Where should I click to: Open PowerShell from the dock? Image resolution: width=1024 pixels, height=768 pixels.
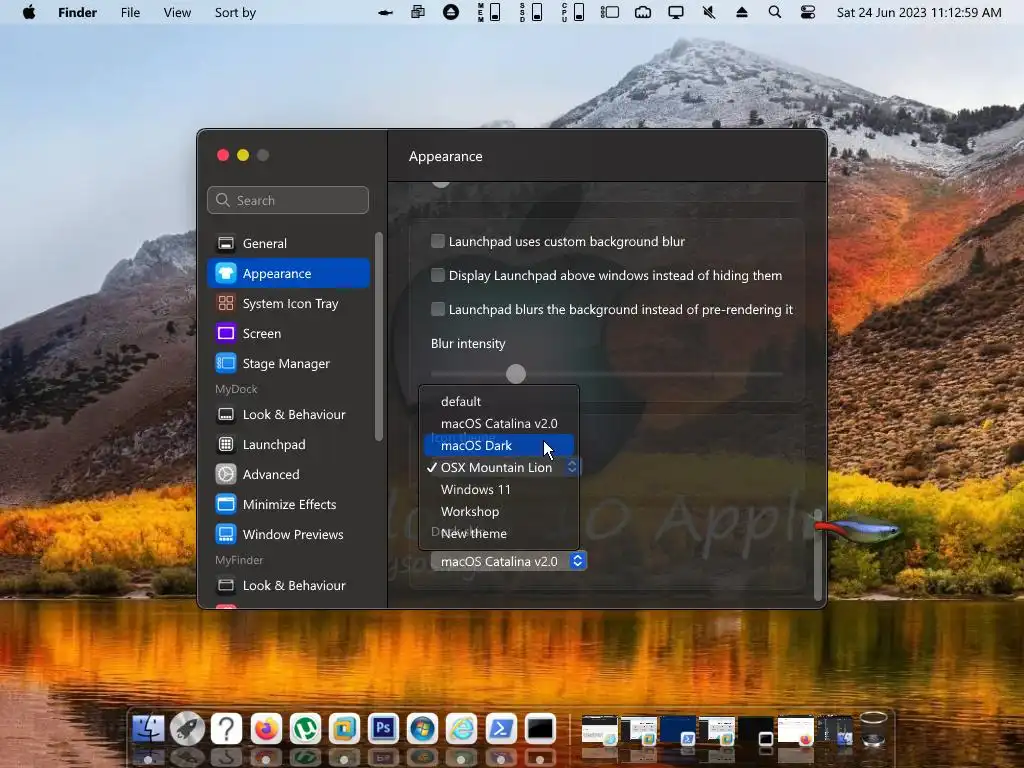point(501,728)
